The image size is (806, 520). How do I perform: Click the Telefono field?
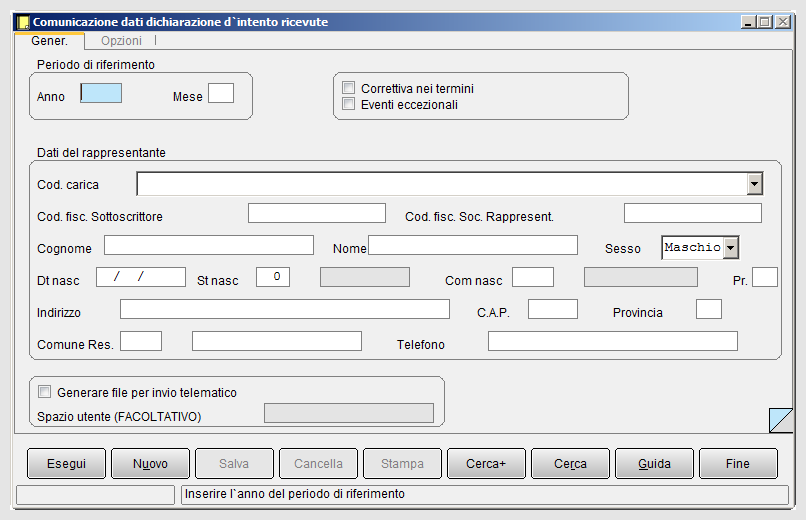tap(613, 341)
